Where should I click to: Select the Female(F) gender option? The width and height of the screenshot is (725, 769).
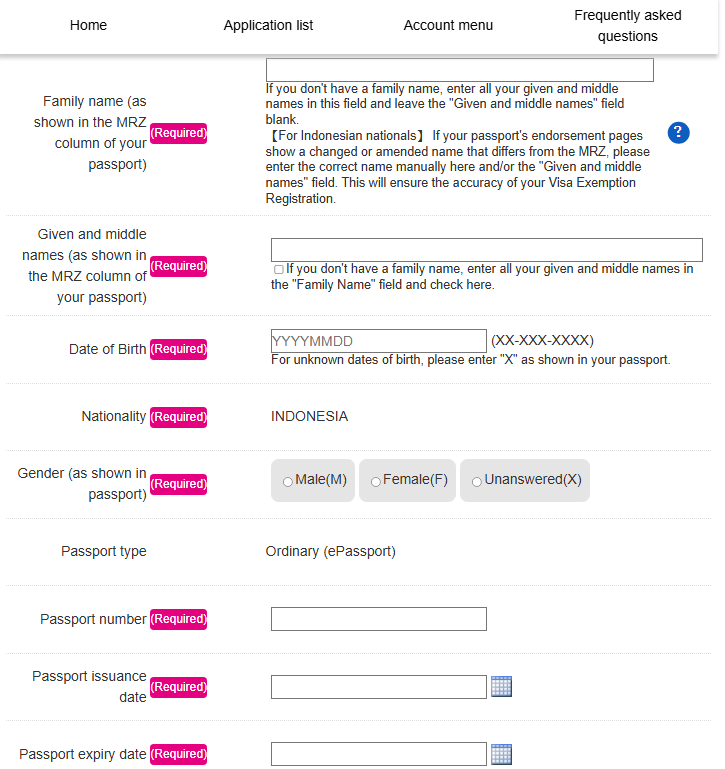pyautogui.click(x=375, y=481)
